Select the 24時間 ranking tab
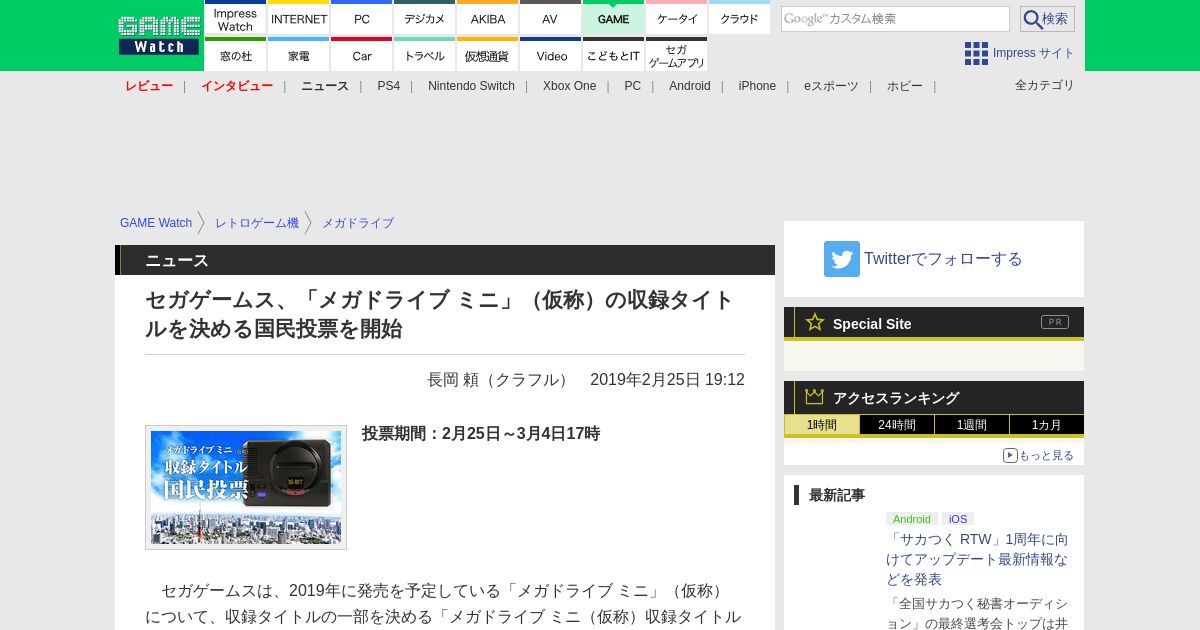Image resolution: width=1200 pixels, height=630 pixels. [897, 425]
